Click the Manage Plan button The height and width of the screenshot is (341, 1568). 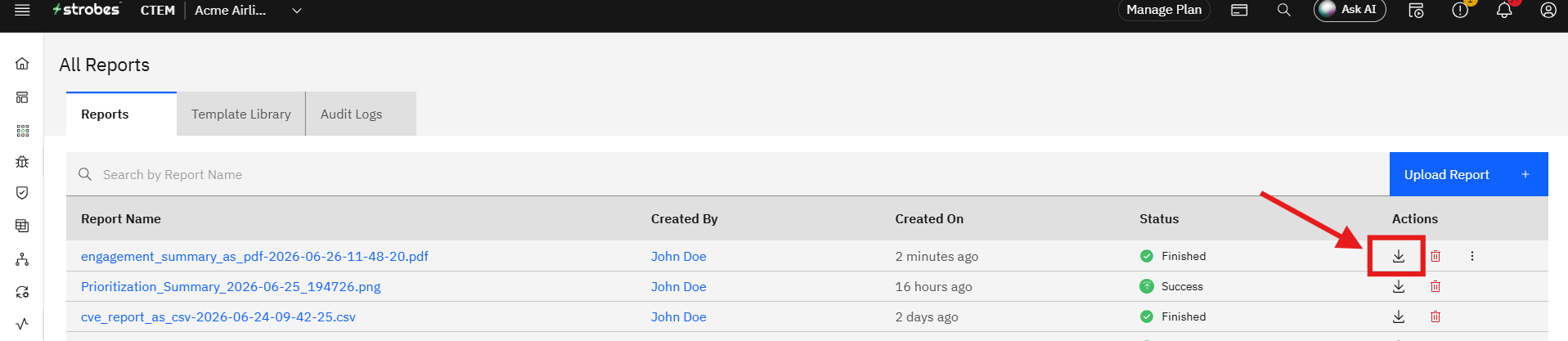coord(1164,10)
